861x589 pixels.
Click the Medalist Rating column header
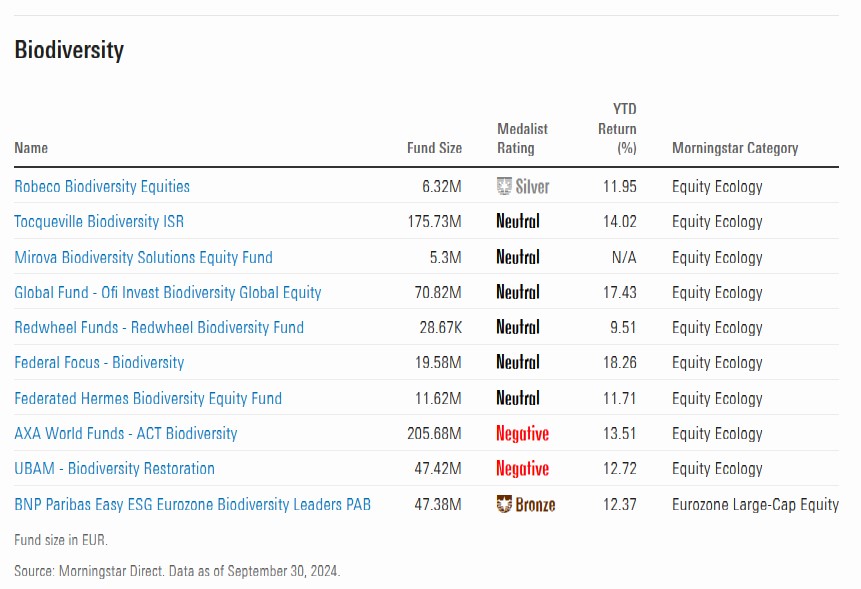tap(522, 138)
